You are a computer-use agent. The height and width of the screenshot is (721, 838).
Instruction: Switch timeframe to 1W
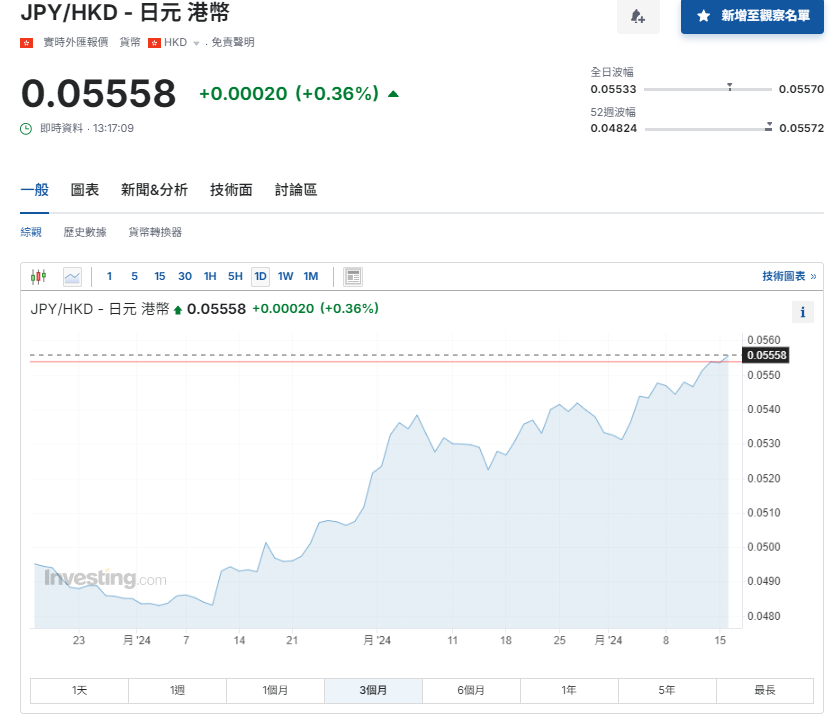[286, 276]
